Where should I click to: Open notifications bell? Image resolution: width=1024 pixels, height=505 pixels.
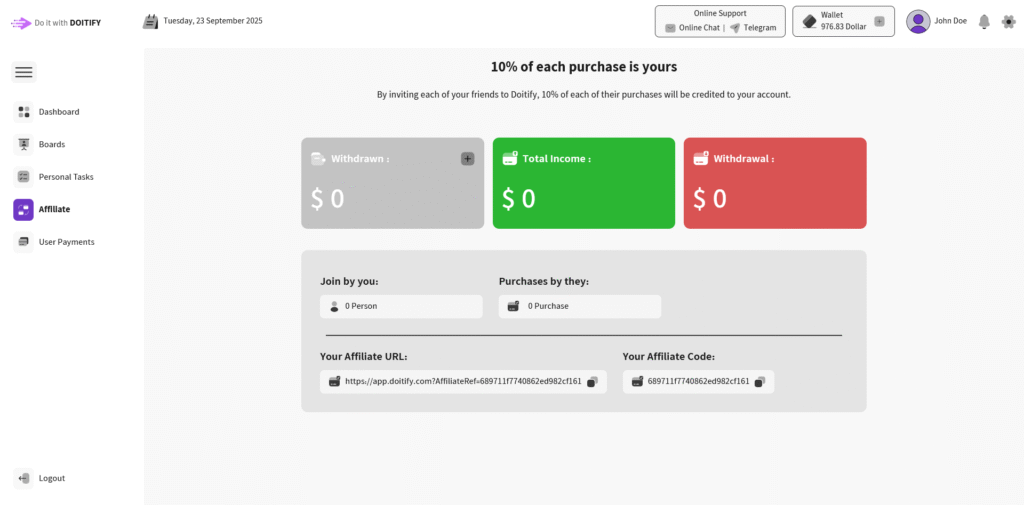point(984,21)
